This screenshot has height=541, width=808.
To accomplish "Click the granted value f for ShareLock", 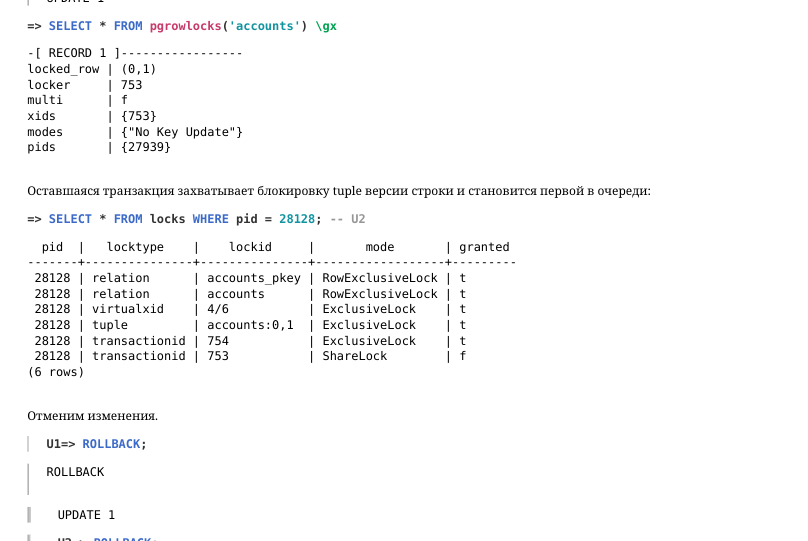I will (463, 356).
